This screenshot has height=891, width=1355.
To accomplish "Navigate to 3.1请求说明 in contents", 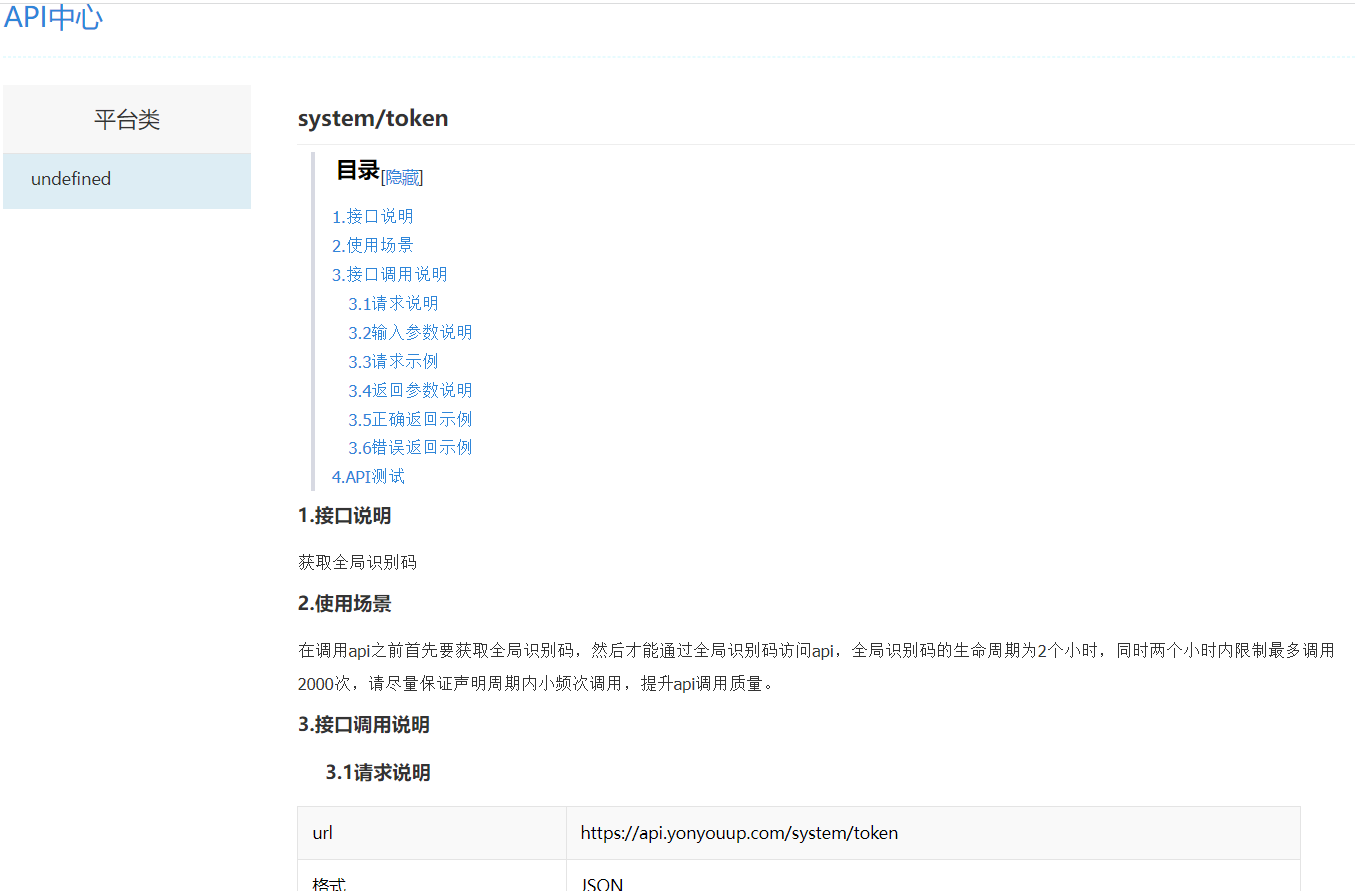I will (x=393, y=304).
